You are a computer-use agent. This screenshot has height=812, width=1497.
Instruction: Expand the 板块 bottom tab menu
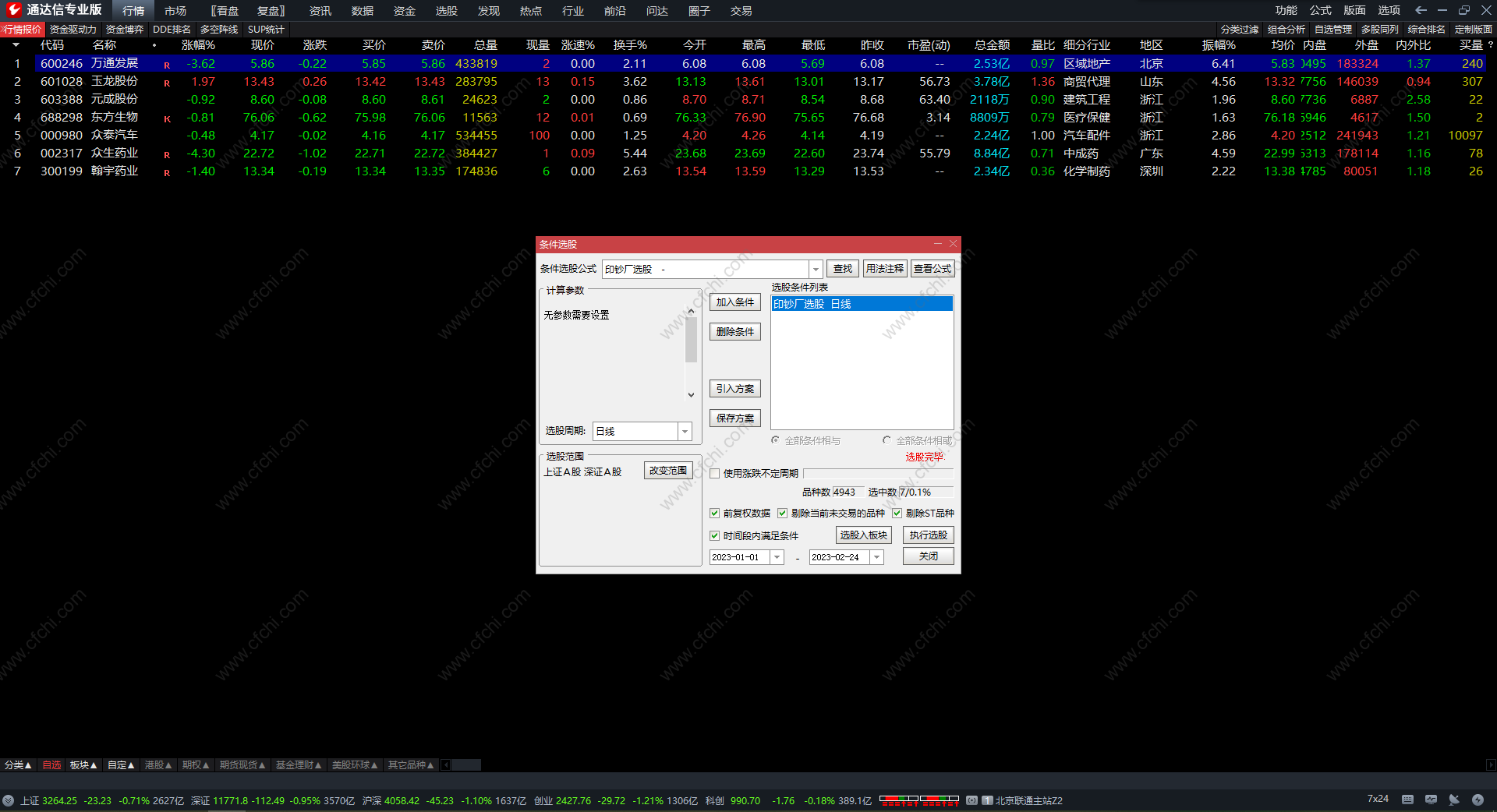(x=83, y=765)
